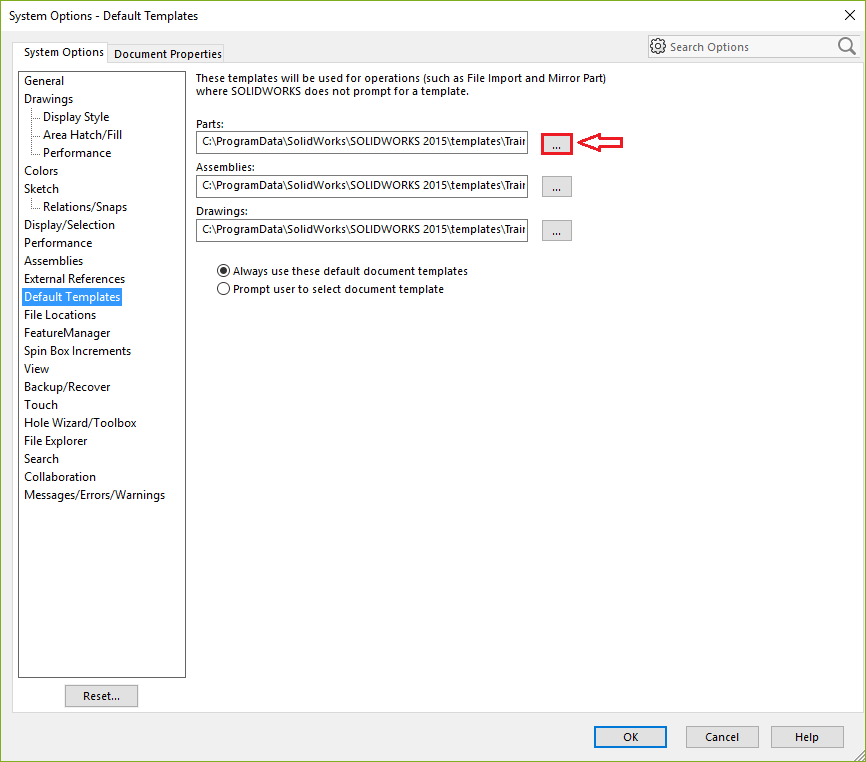This screenshot has height=762, width=866.
Task: Select Display/Selection options
Action: [x=70, y=225]
